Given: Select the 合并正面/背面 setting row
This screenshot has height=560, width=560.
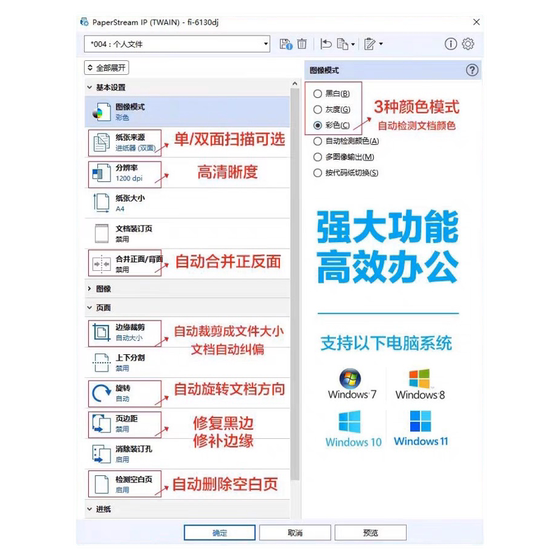Looking at the screenshot, I should 187,264.
